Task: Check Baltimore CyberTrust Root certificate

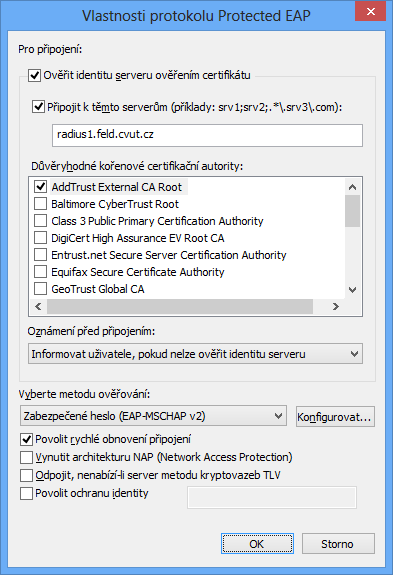Action: tap(40, 204)
